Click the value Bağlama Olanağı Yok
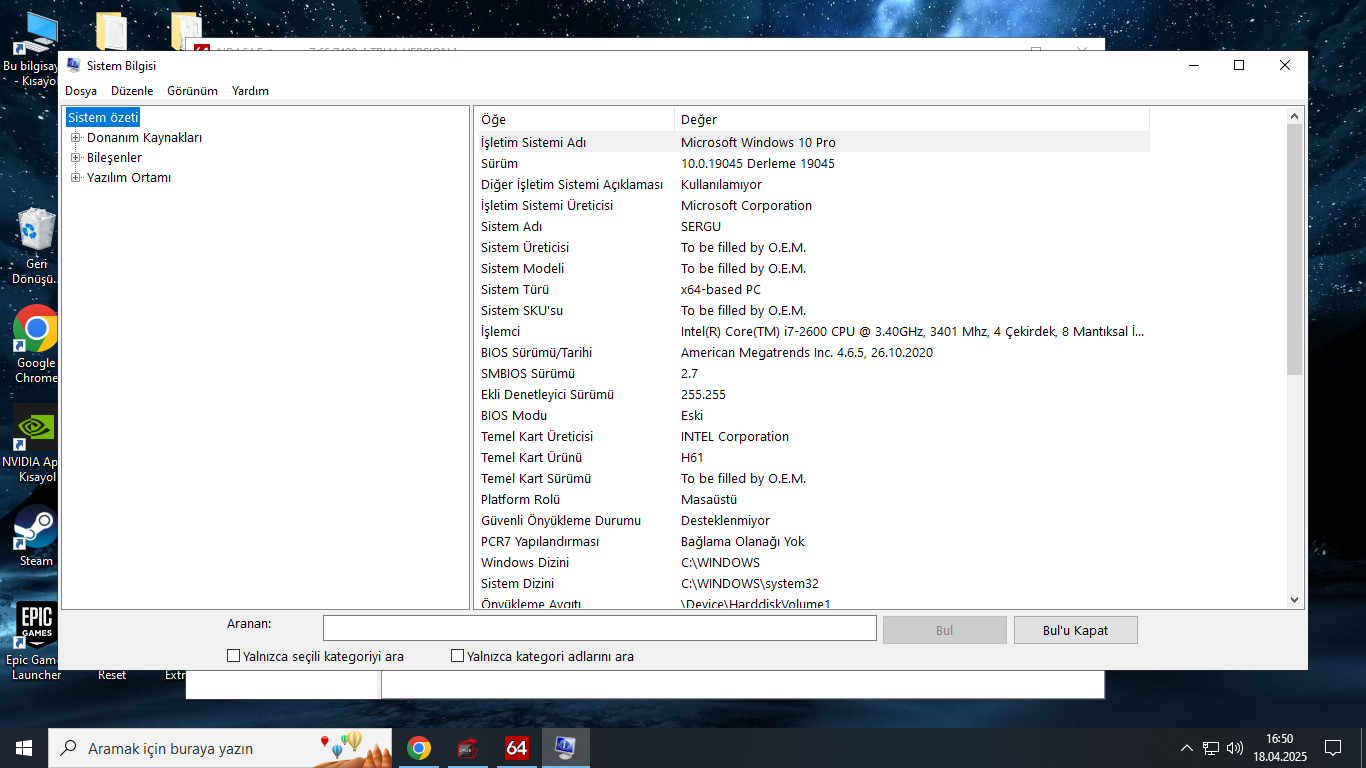The width and height of the screenshot is (1366, 768). 742,541
